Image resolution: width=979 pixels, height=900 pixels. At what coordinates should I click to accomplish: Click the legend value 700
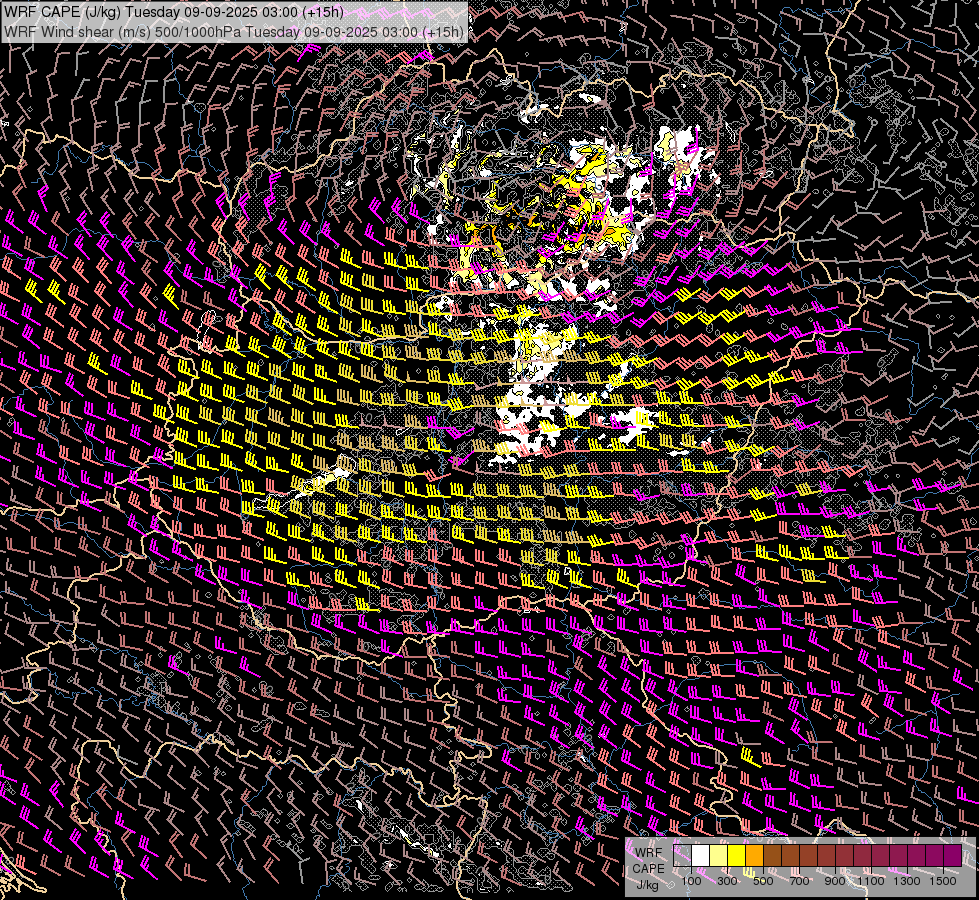799,881
